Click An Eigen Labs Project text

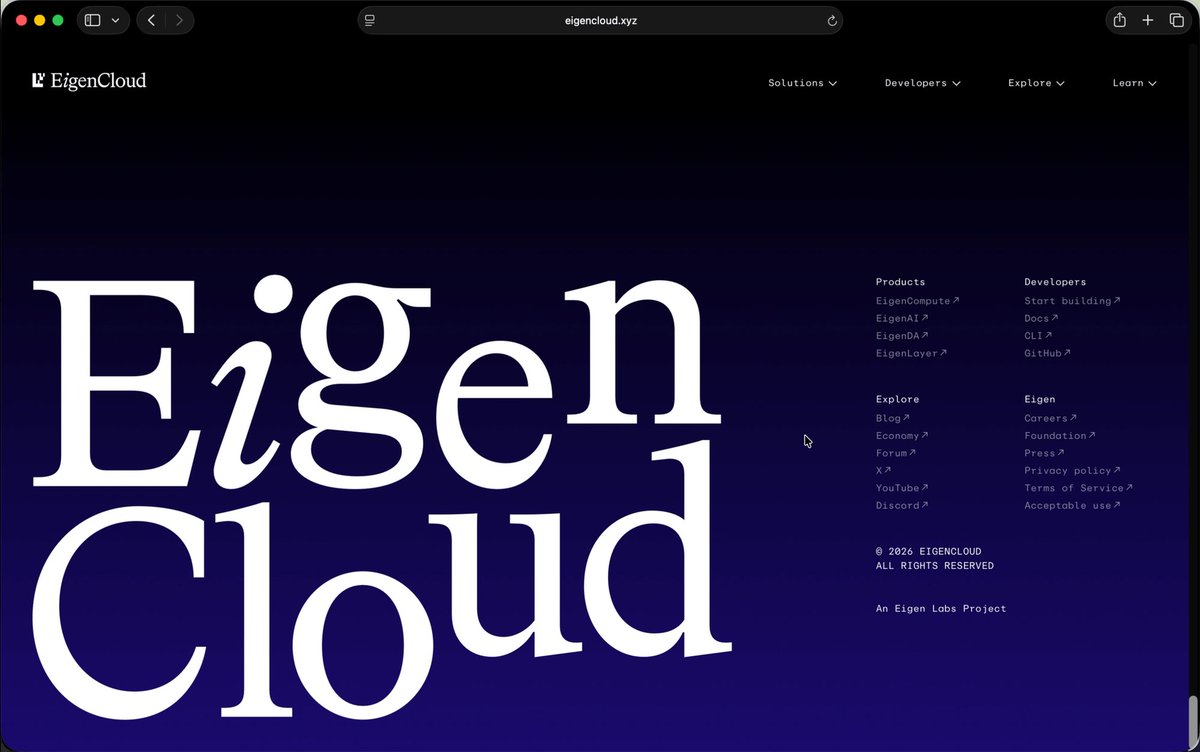click(941, 608)
